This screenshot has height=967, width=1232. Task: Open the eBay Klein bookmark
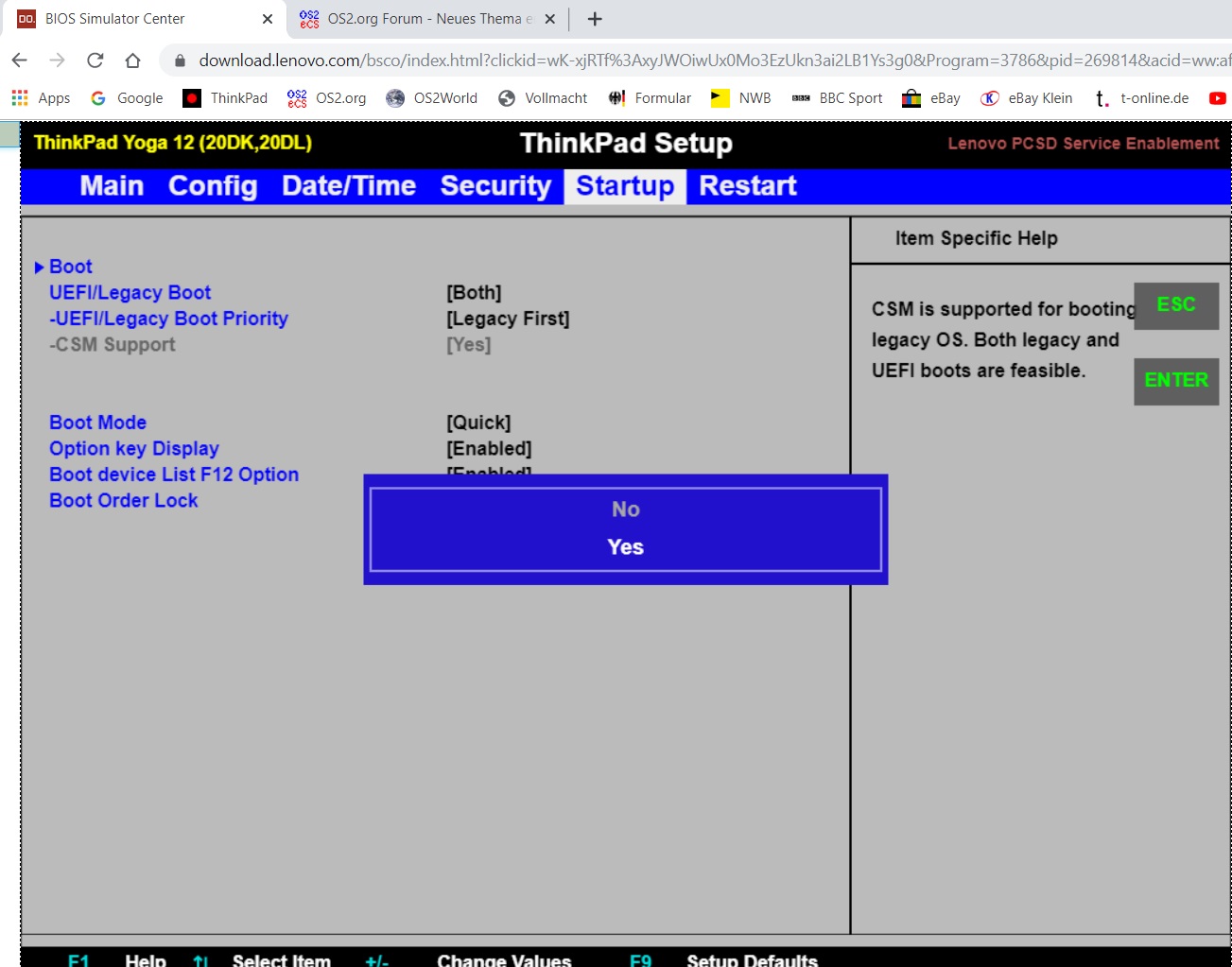[x=1027, y=97]
